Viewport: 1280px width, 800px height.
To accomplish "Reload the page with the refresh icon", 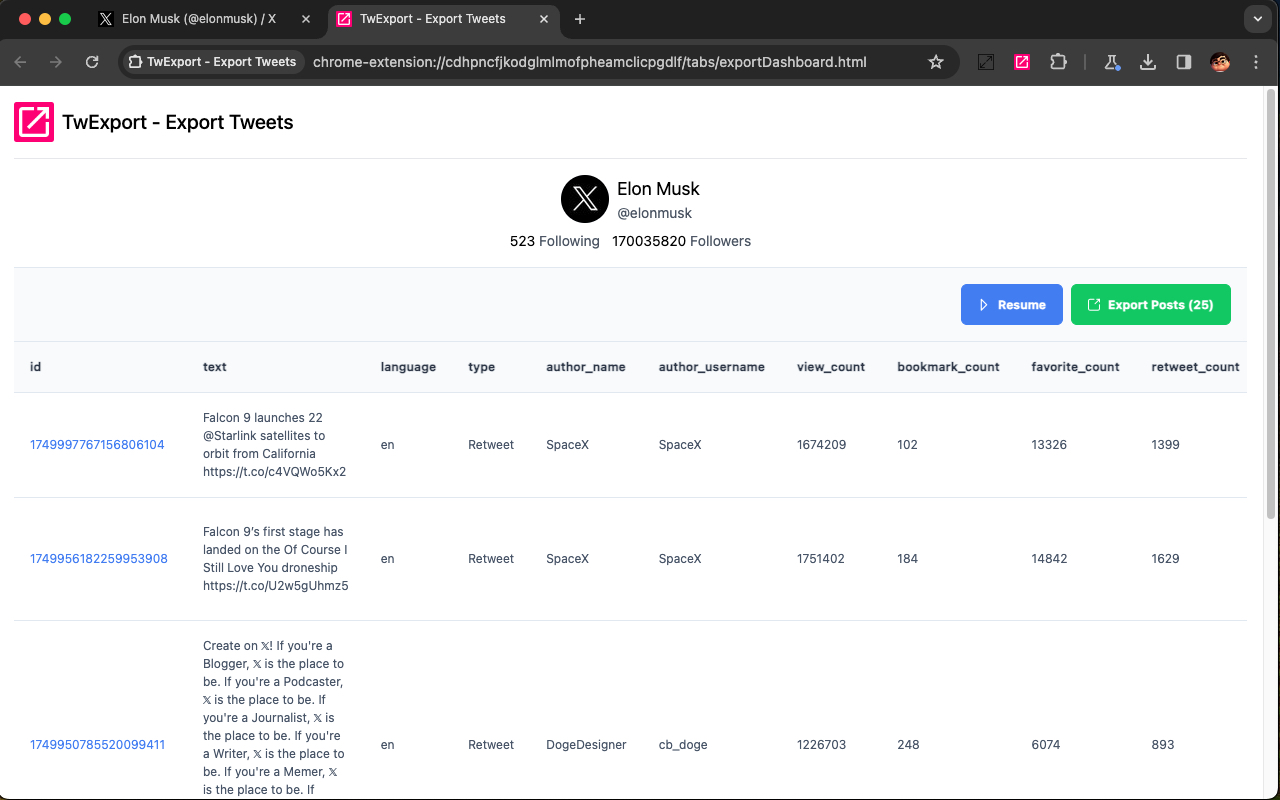I will [x=92, y=62].
